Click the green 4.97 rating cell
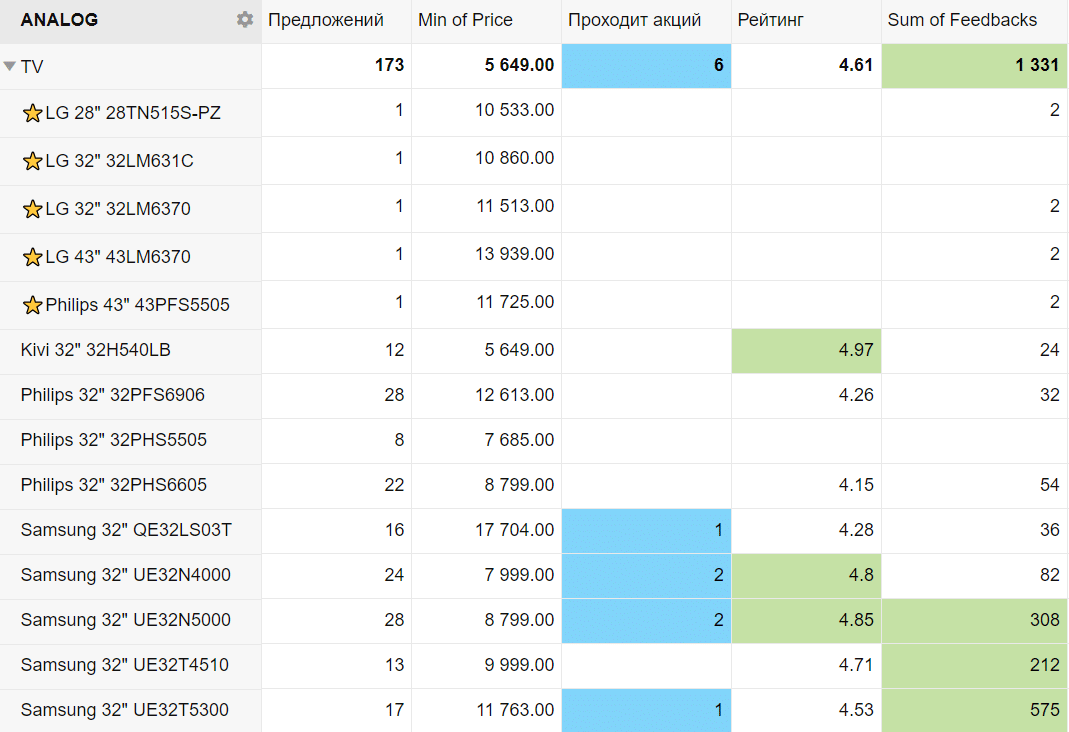1069x732 pixels. (806, 350)
